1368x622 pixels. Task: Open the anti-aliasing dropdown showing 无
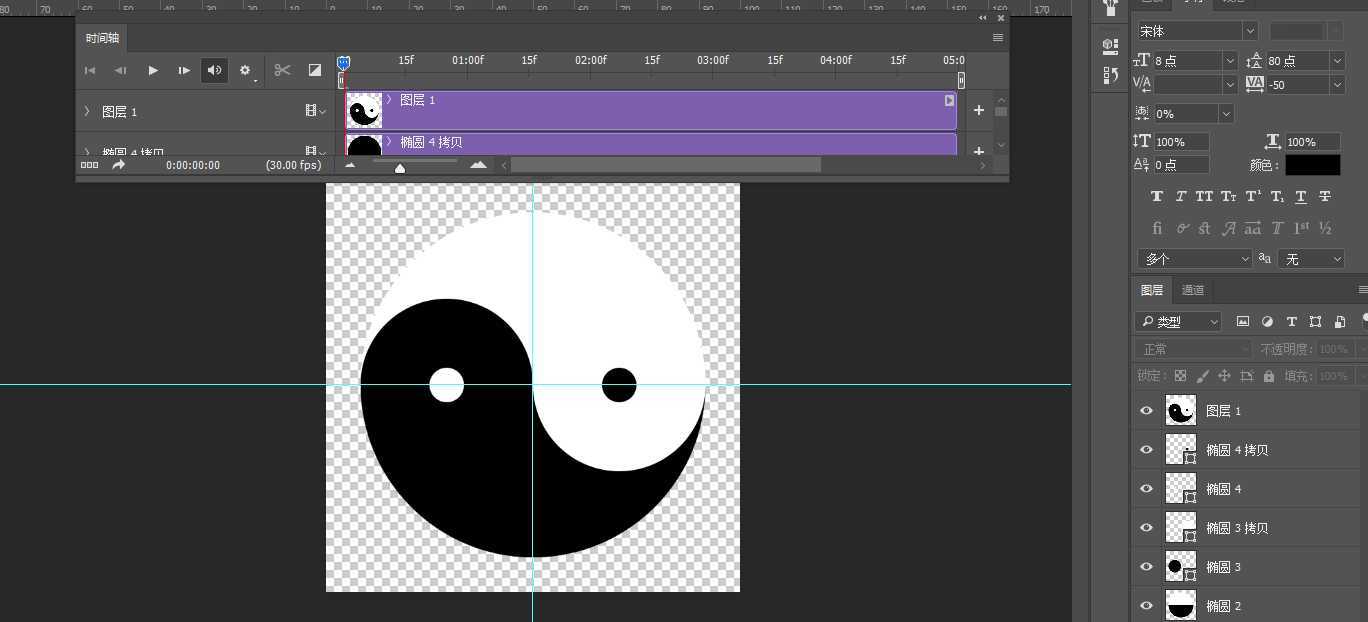coord(1311,258)
